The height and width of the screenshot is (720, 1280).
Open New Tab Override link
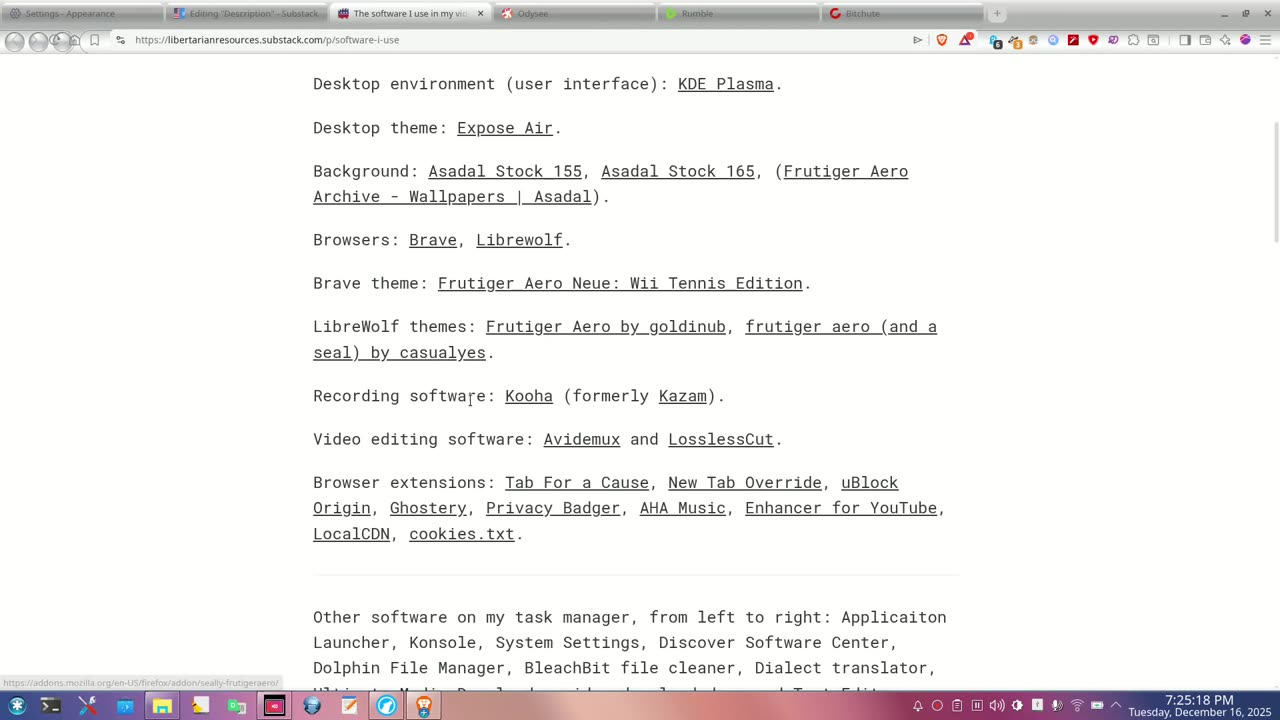click(745, 483)
